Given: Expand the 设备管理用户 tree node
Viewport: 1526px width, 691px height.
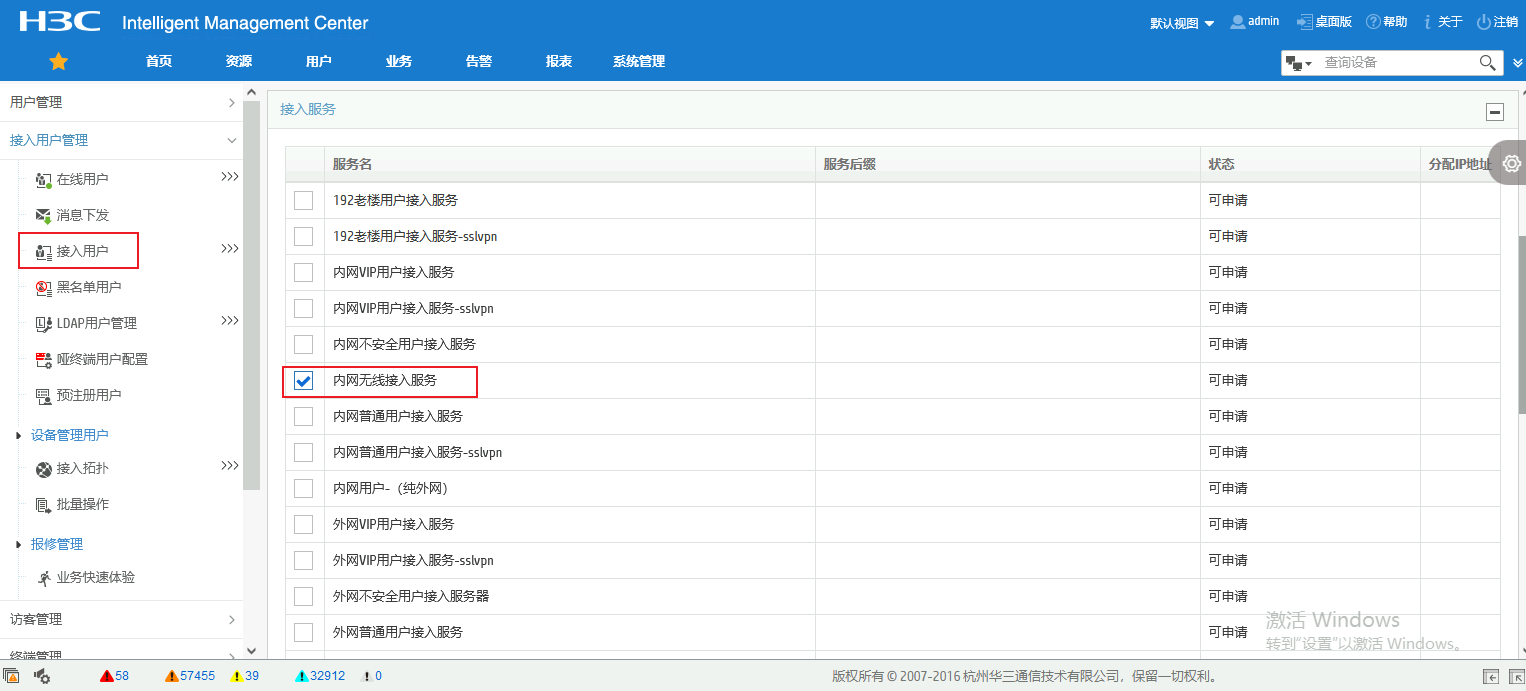Looking at the screenshot, I should (x=20, y=436).
